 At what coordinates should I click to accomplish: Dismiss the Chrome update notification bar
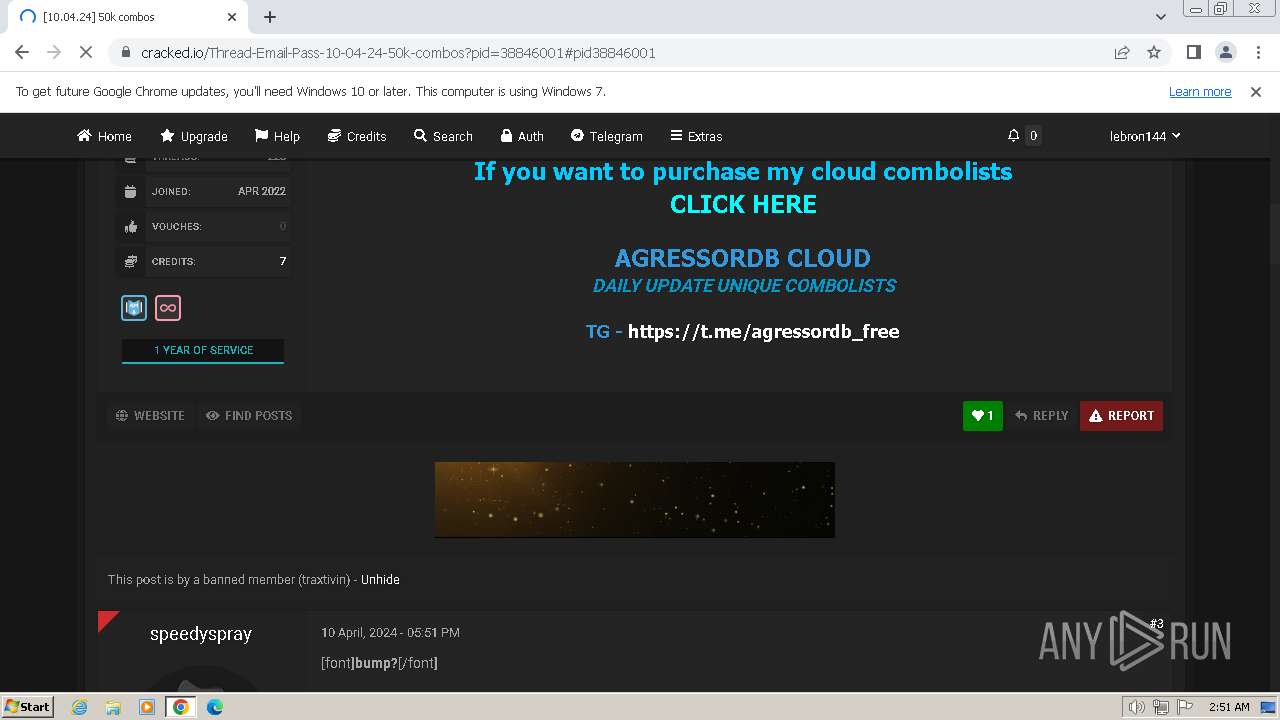(x=1256, y=91)
